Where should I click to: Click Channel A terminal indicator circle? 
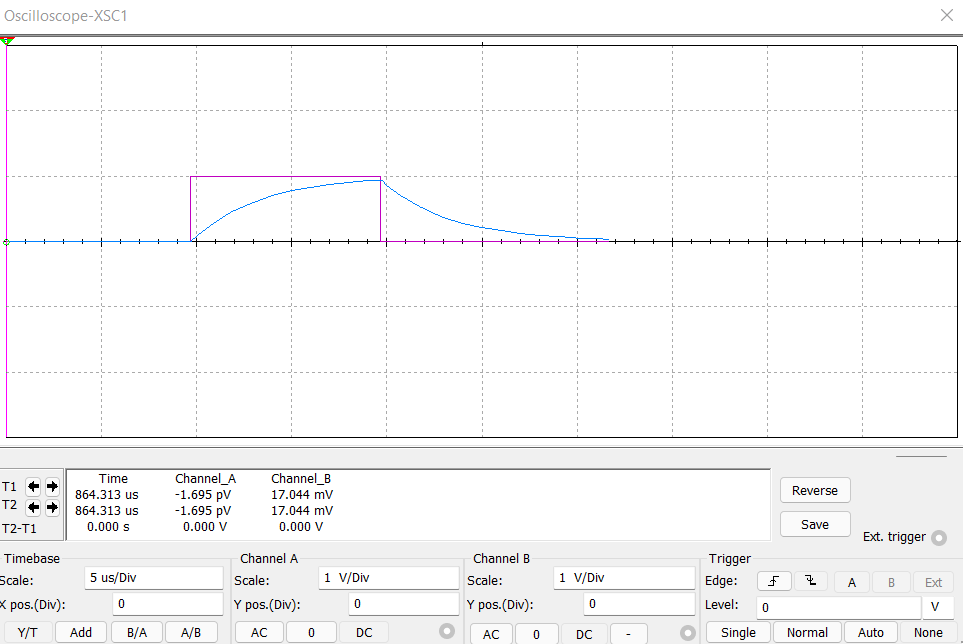coord(447,631)
